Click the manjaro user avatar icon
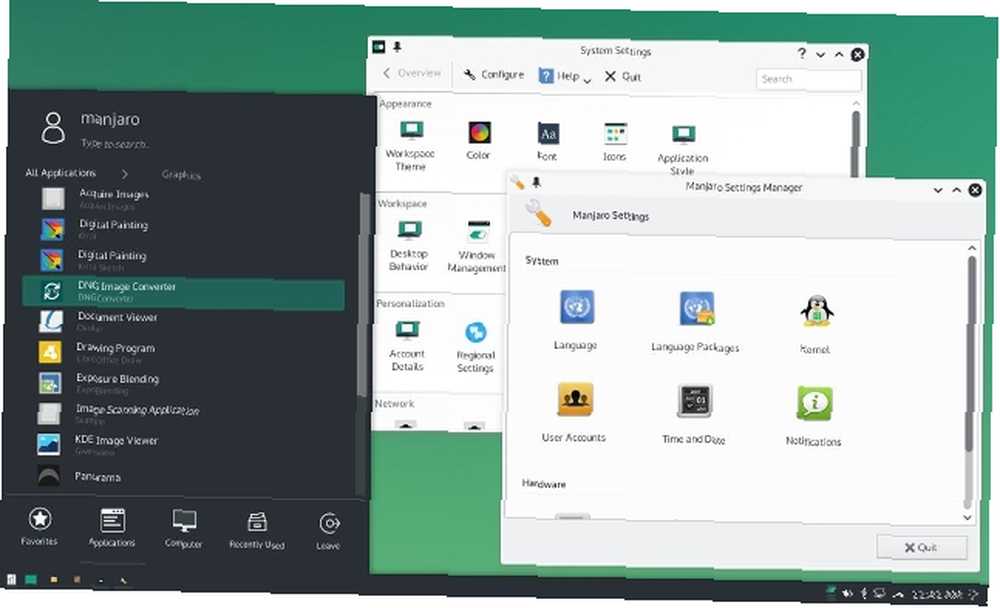 53,127
